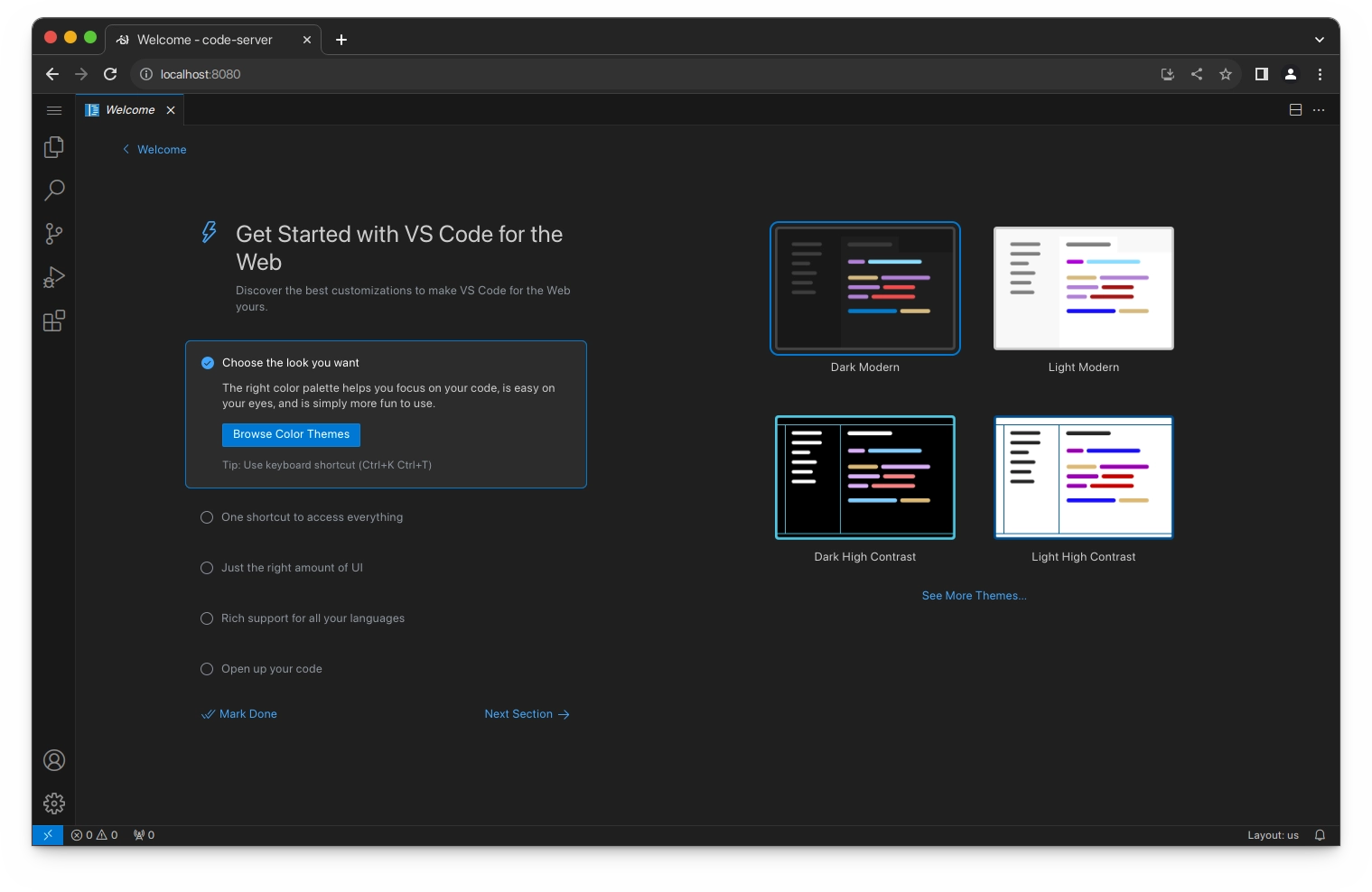Click the ports forwarded indicator
1372x892 pixels.
coord(145,835)
